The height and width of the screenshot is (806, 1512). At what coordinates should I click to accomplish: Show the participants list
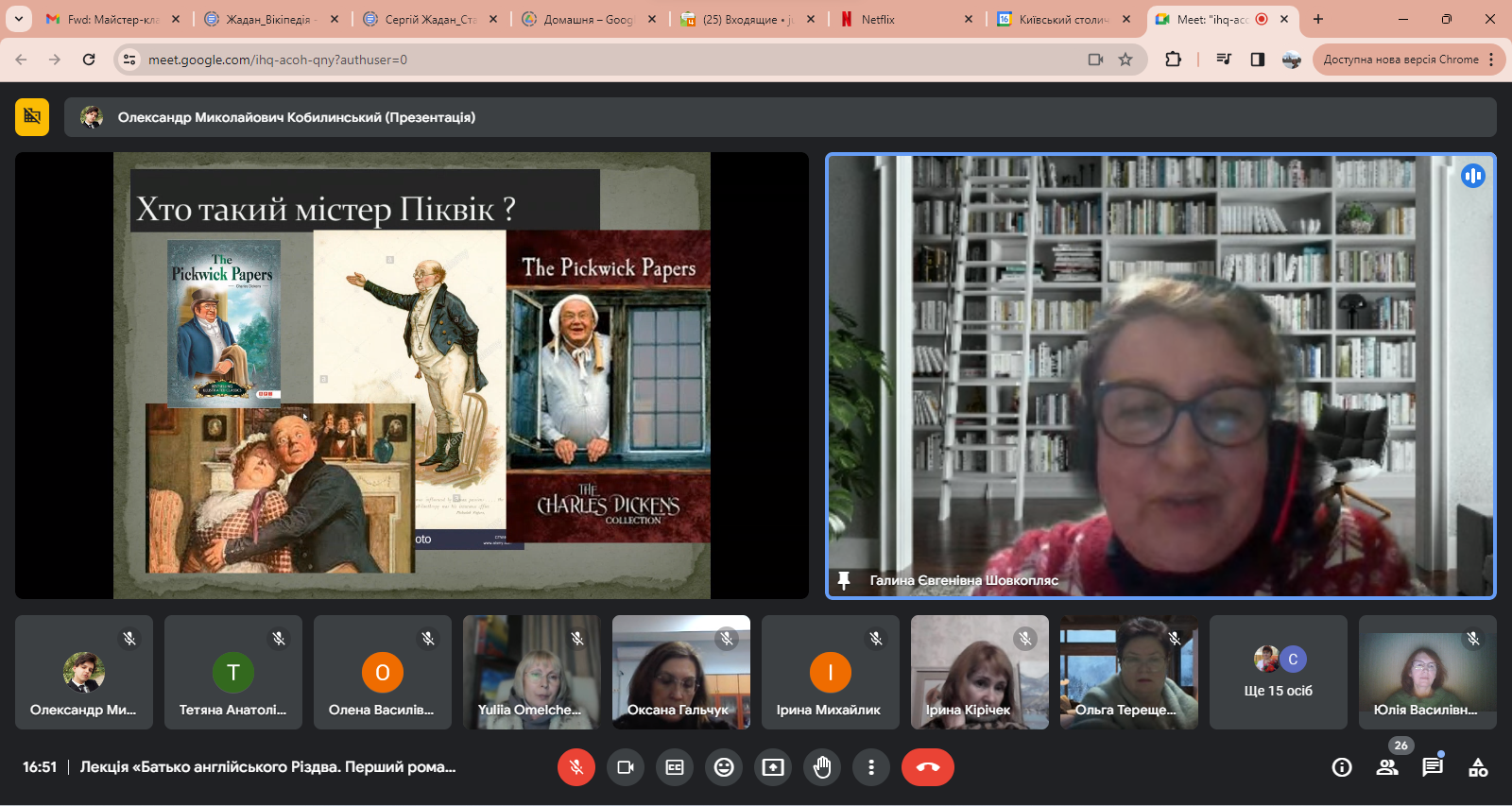[x=1387, y=767]
